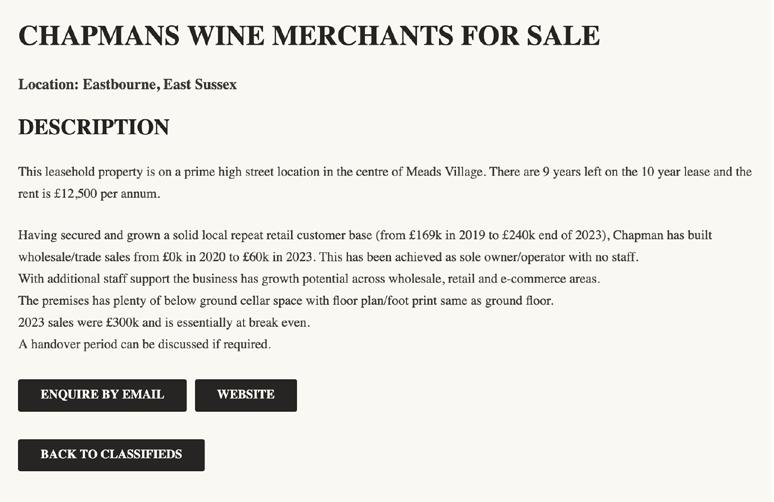Select the Description section heading

(94, 128)
